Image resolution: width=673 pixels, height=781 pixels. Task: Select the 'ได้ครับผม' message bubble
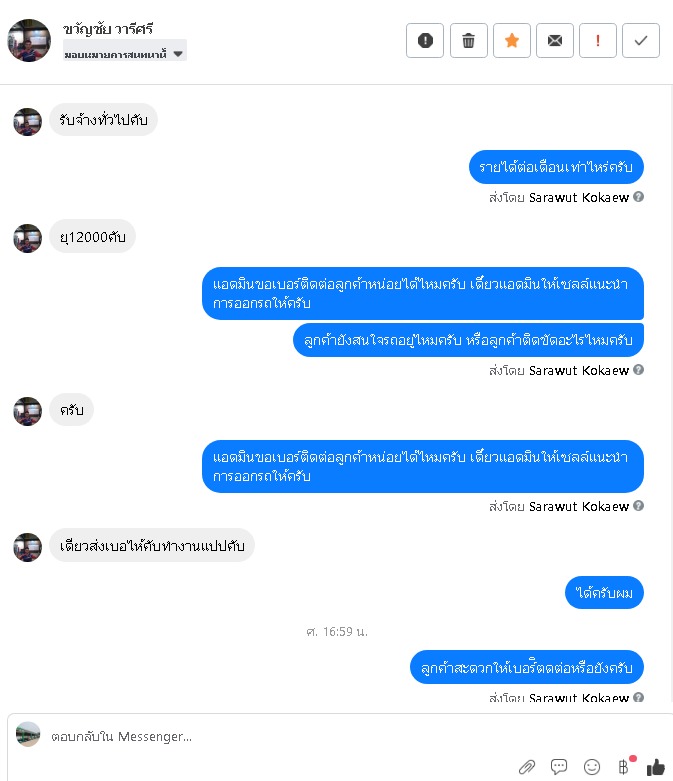pyautogui.click(x=604, y=593)
